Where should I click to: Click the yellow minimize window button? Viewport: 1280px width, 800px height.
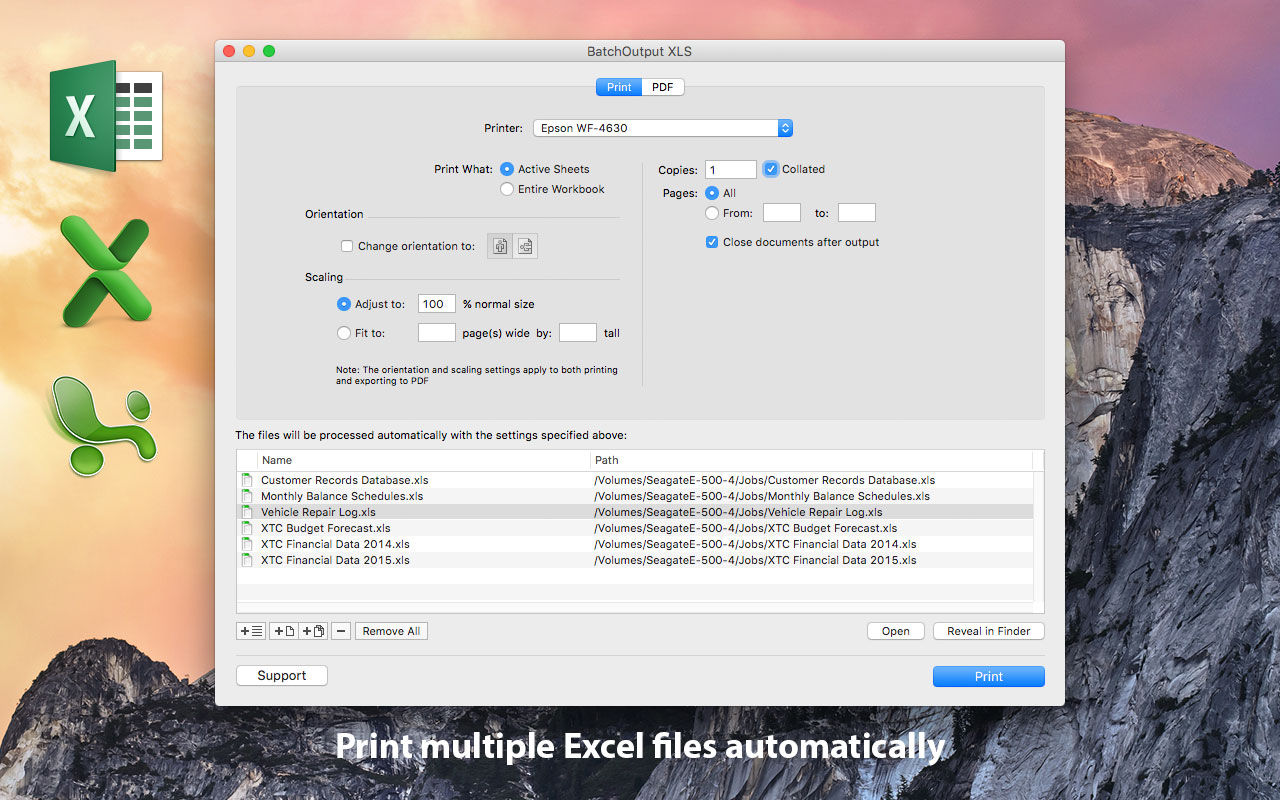coord(249,51)
